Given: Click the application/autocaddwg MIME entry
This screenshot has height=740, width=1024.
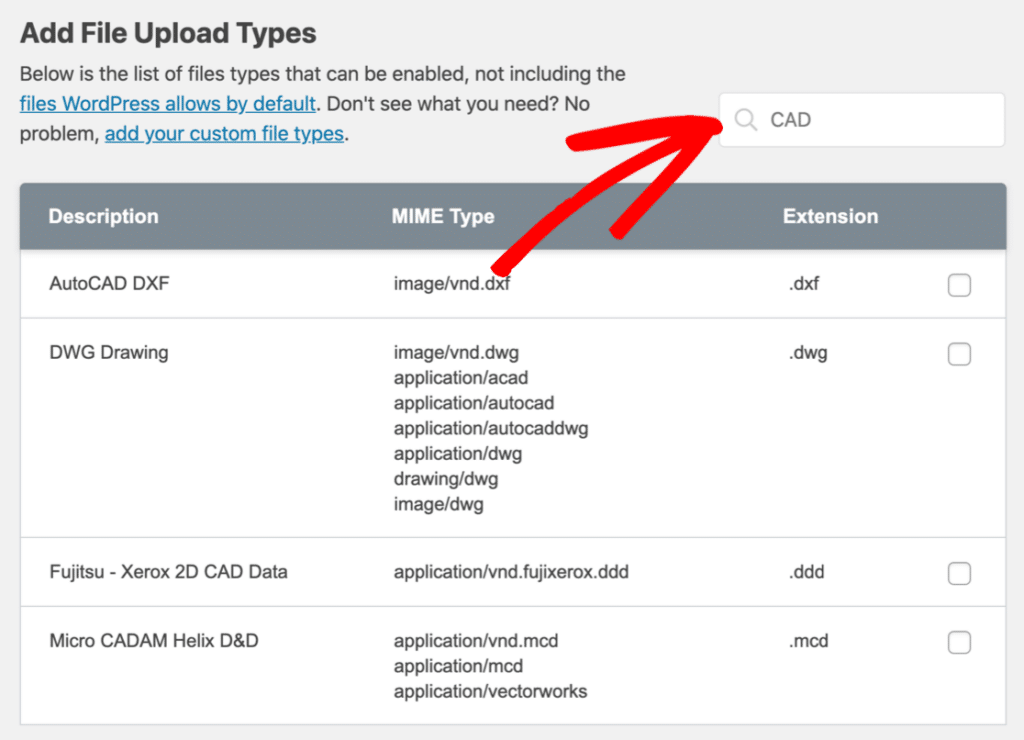Looking at the screenshot, I should (x=491, y=428).
